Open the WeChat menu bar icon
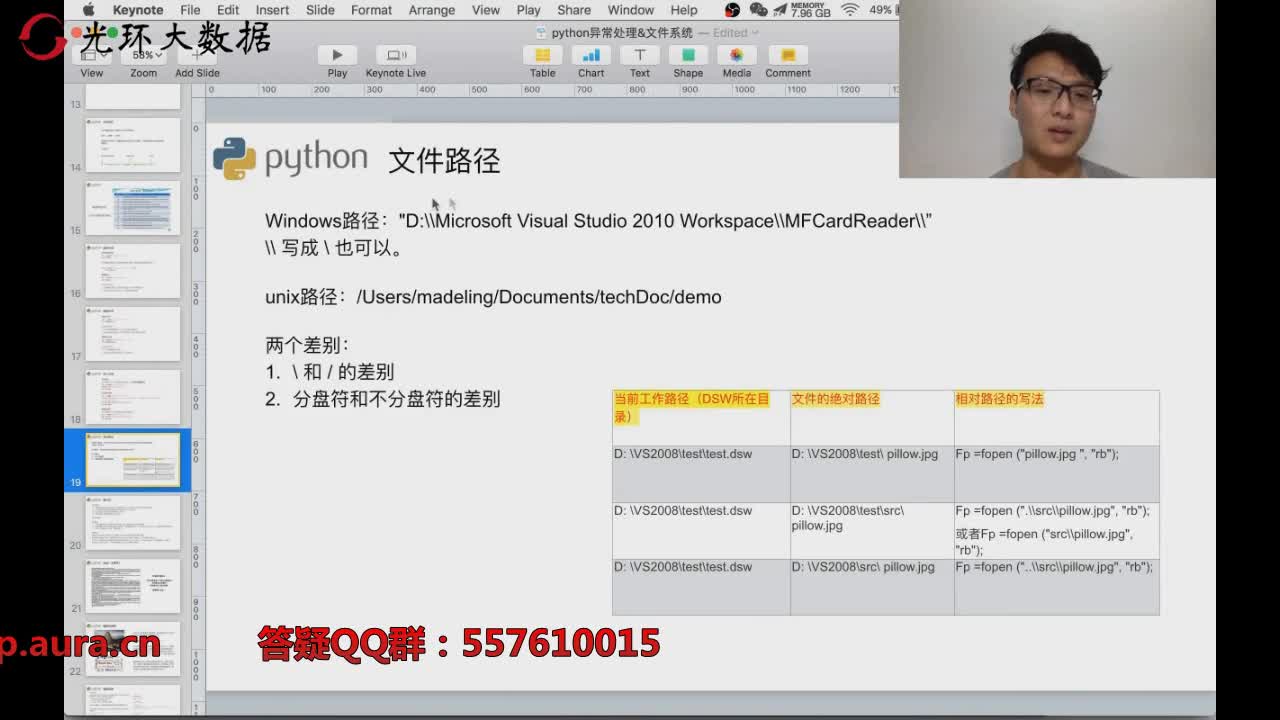 [760, 10]
